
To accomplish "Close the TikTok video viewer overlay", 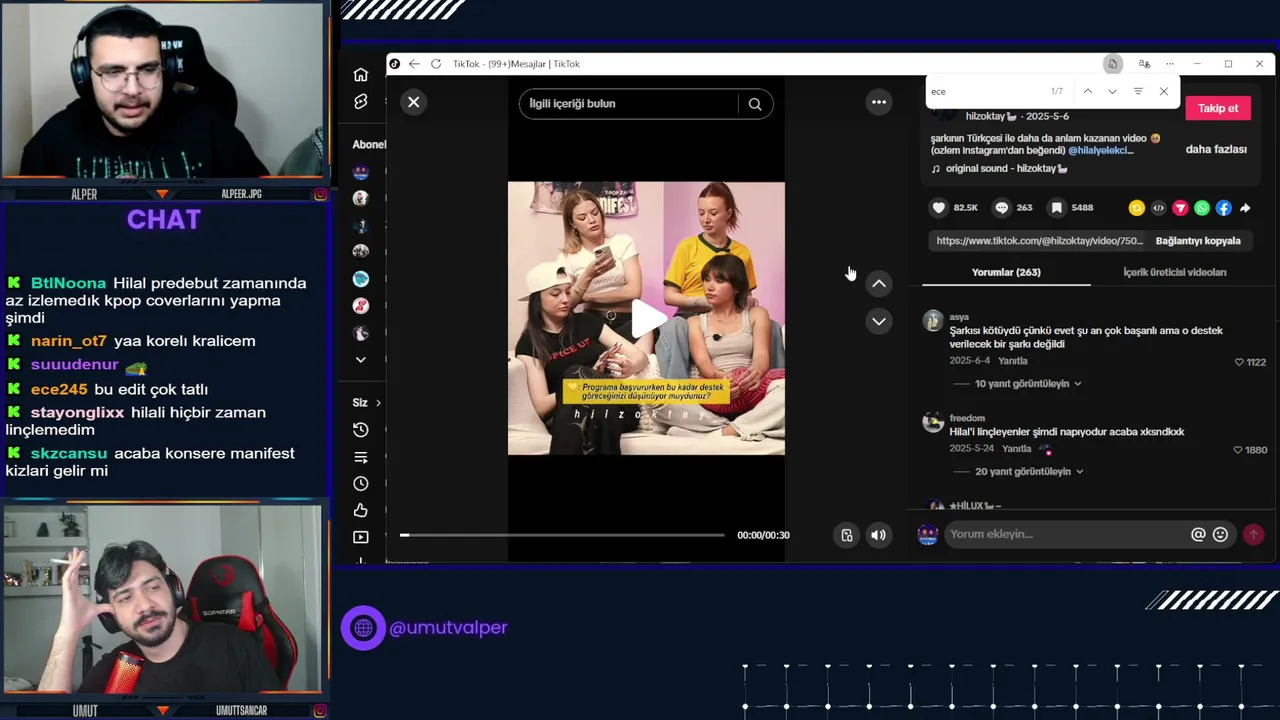I will point(413,102).
